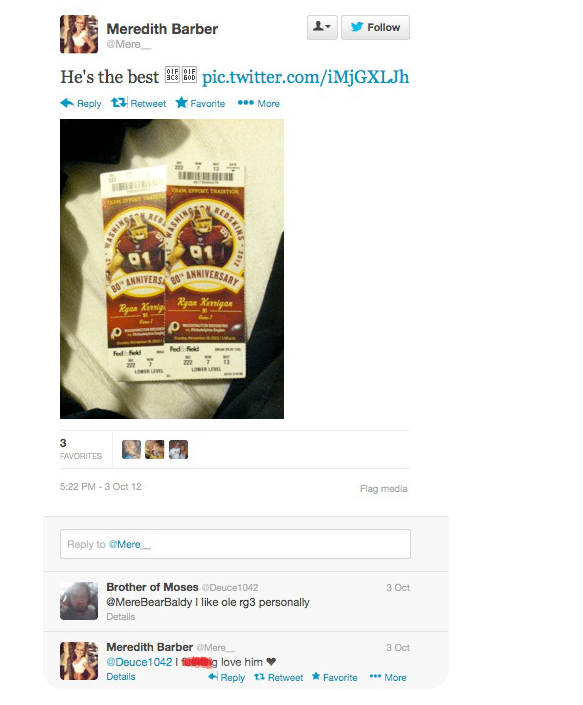Flag media on this tweet

(383, 489)
